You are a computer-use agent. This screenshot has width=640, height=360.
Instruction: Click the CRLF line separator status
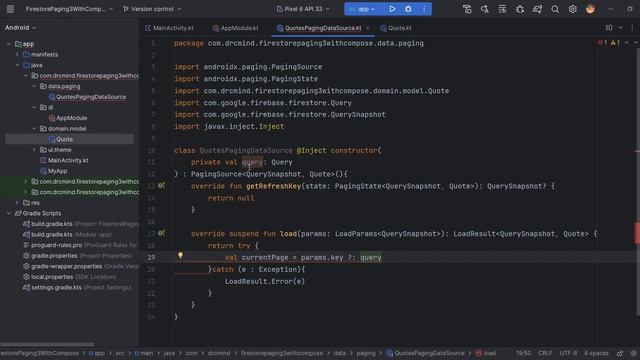click(545, 353)
